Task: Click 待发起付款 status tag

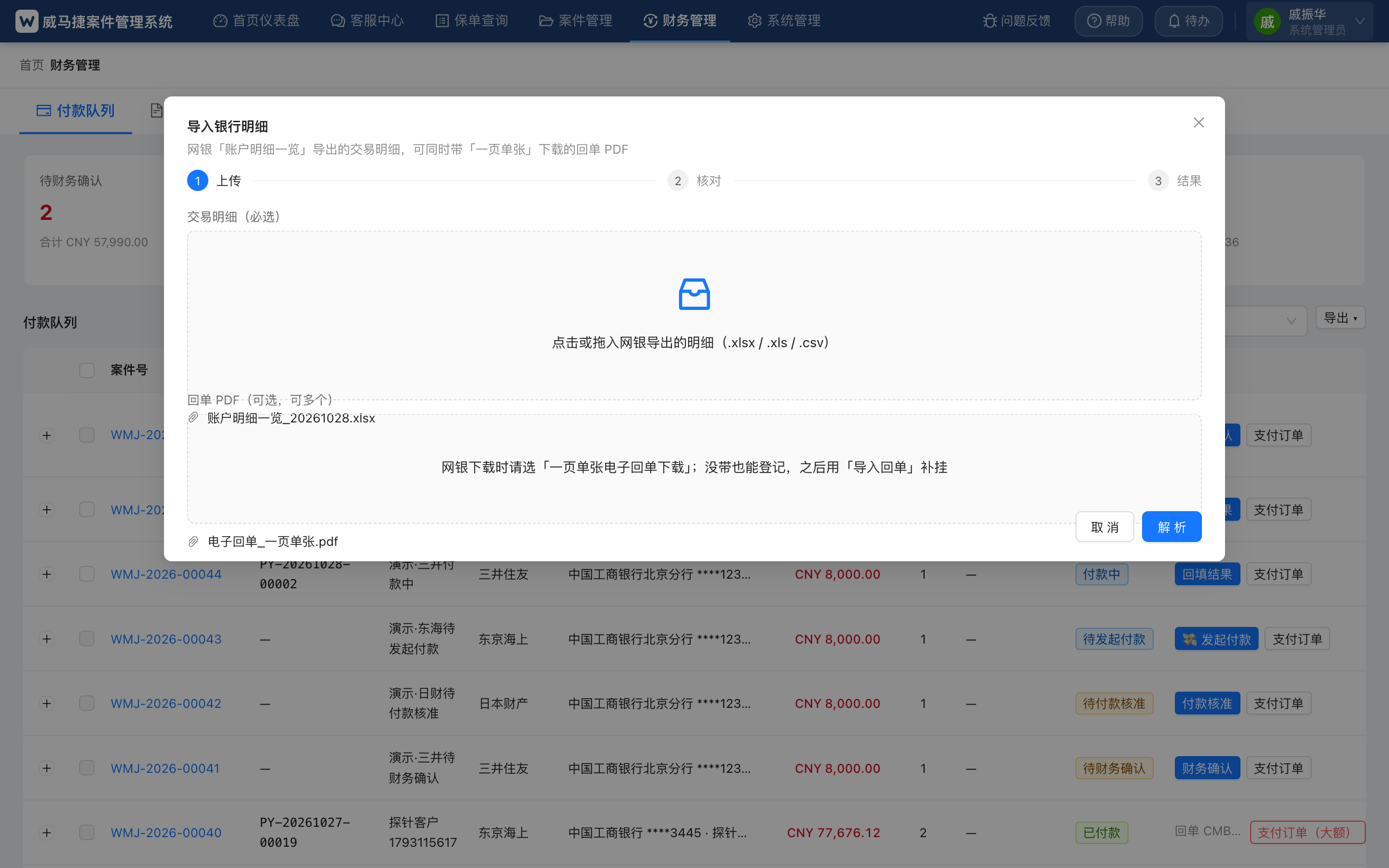Action: pos(1114,639)
